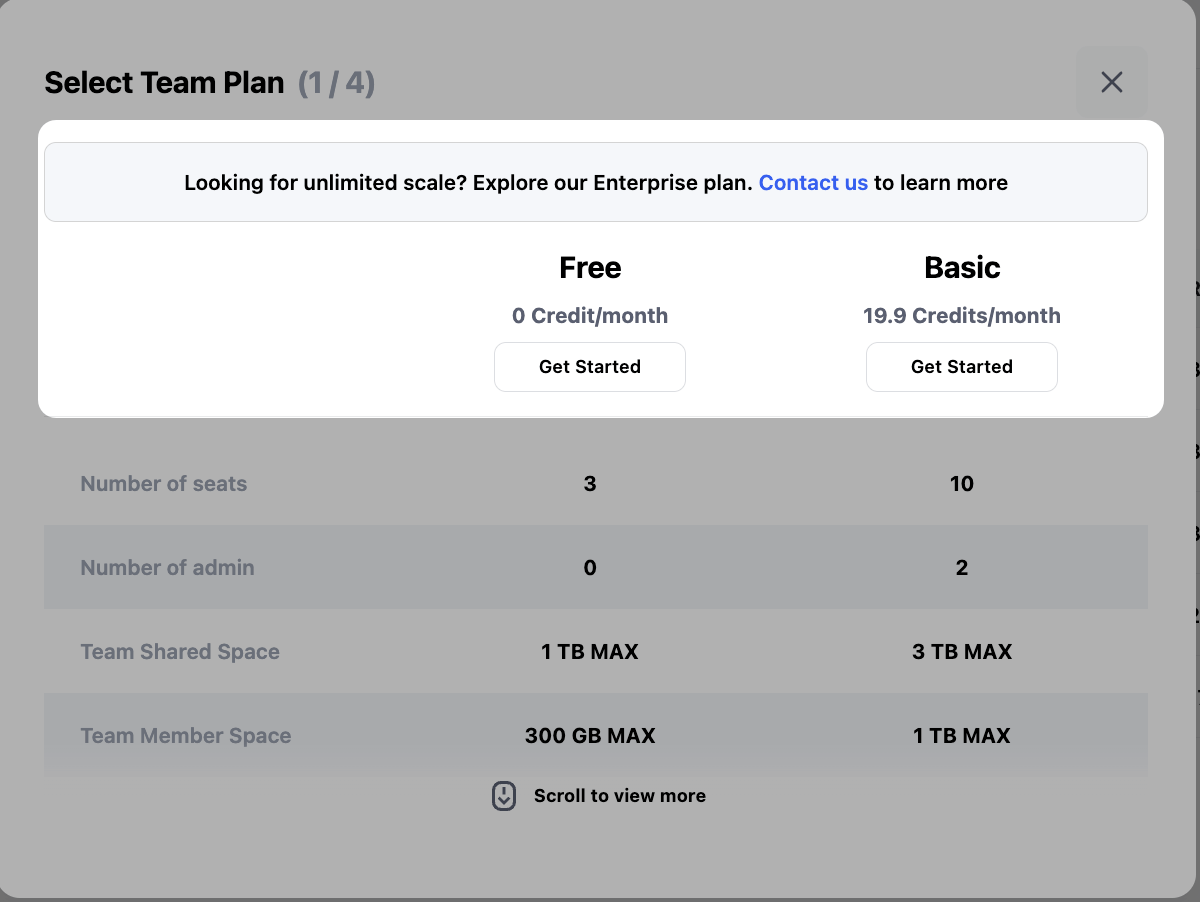Click the 0 Credit/month price label
This screenshot has width=1200, height=902.
click(x=590, y=316)
